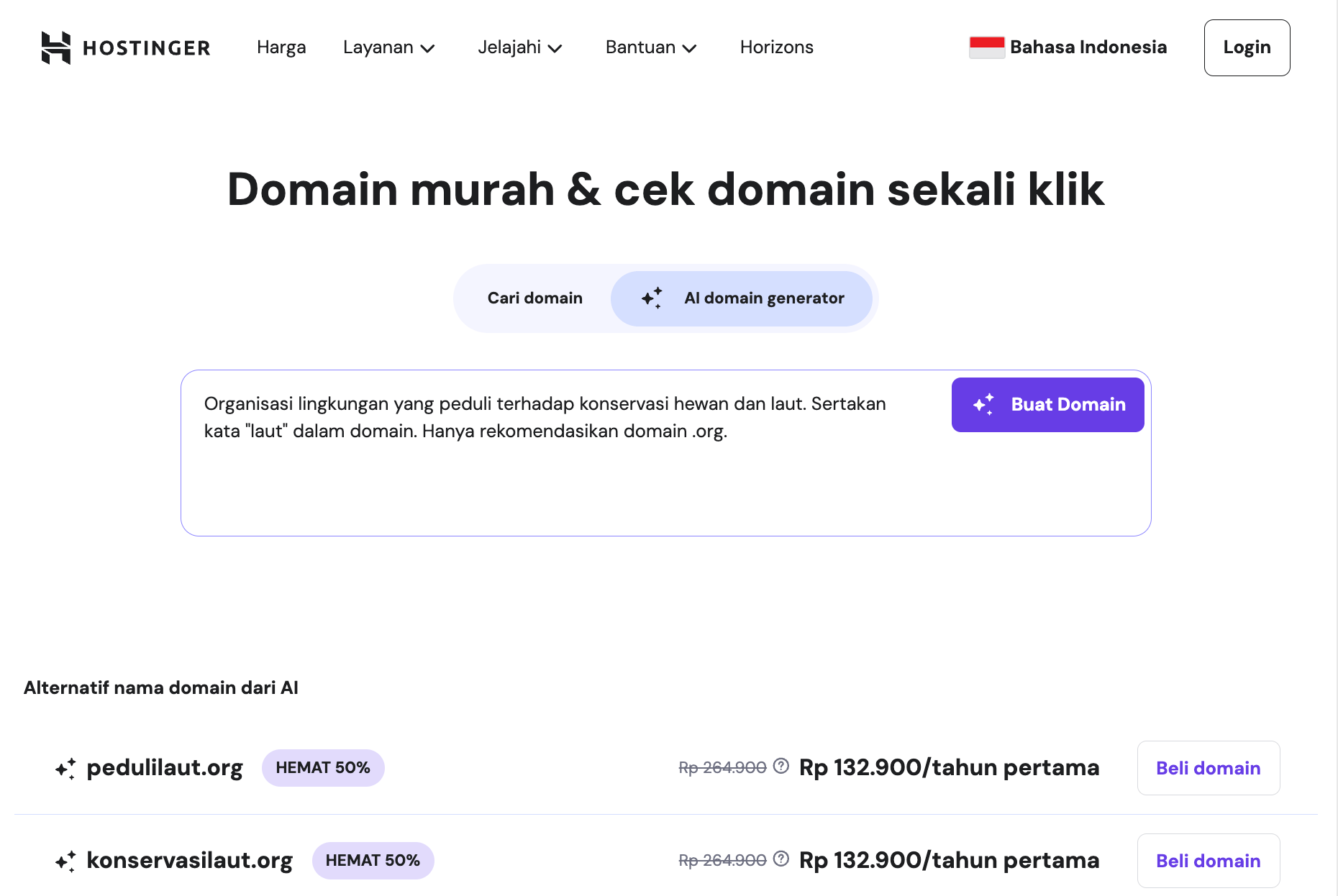
Task: Click the Login button
Action: pyautogui.click(x=1247, y=47)
